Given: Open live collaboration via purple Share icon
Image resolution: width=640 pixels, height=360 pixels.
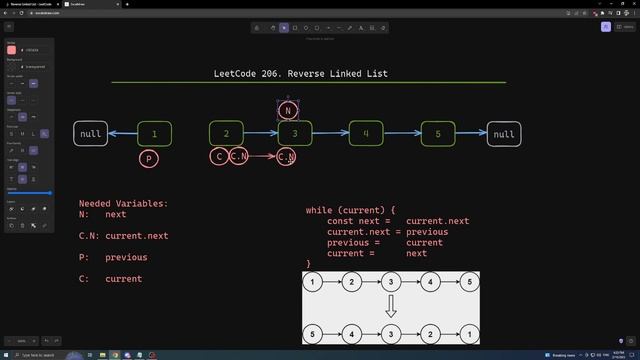Looking at the screenshot, I should [606, 27].
